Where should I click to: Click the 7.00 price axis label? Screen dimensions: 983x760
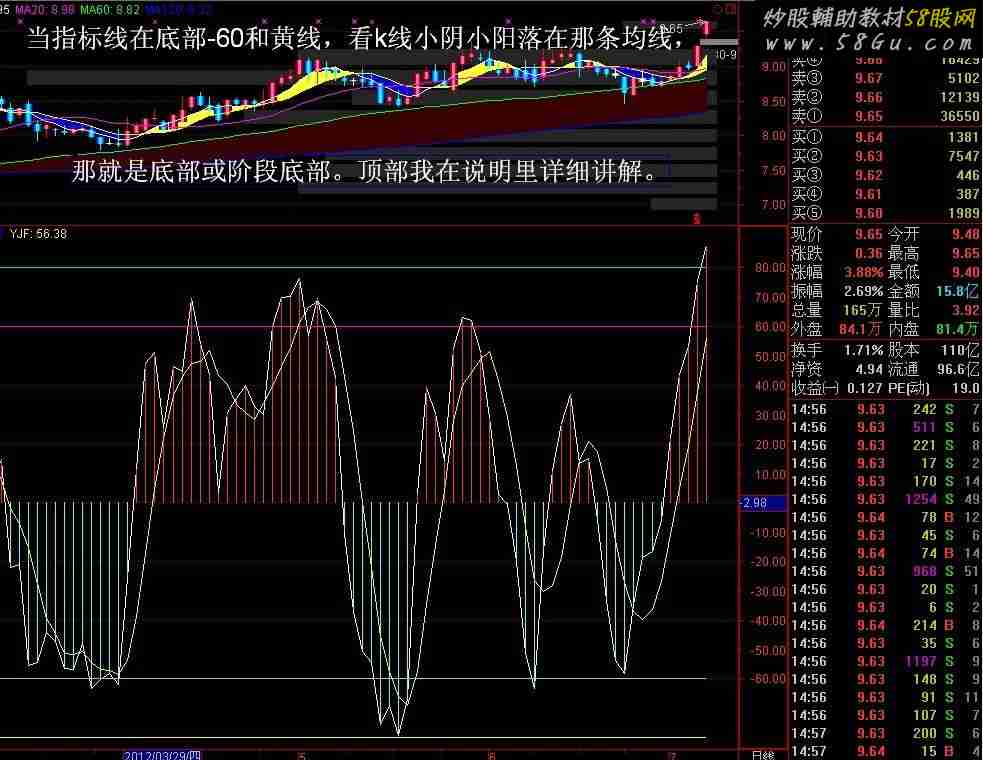click(773, 204)
